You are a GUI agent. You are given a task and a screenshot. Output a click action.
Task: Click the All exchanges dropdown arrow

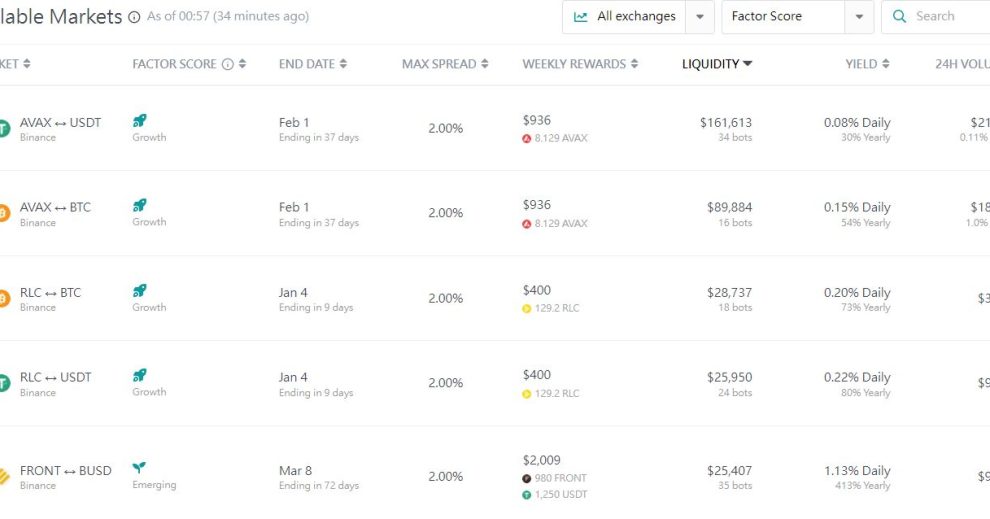(700, 17)
